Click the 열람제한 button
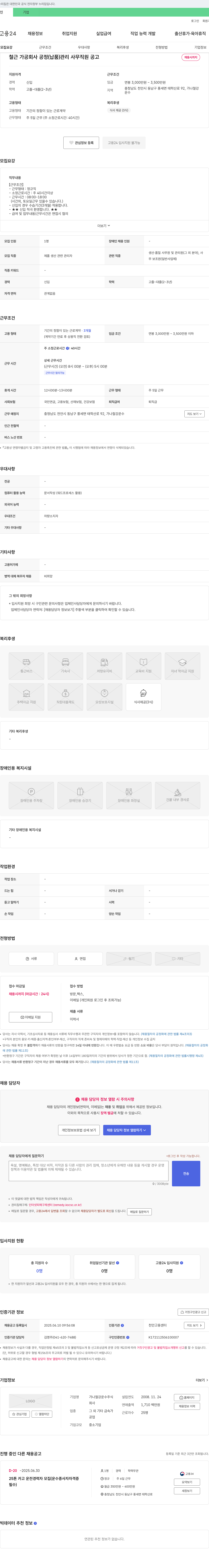209x1568 pixels. [x=42, y=1414]
